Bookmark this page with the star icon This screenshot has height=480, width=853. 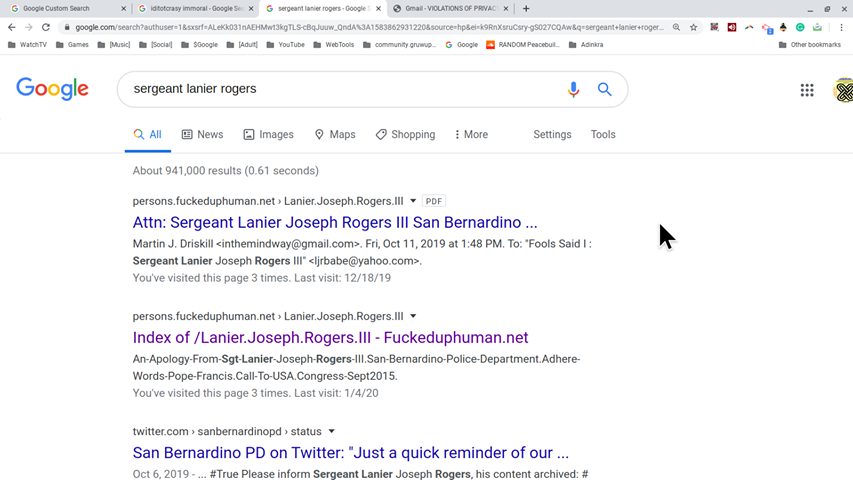pos(694,27)
